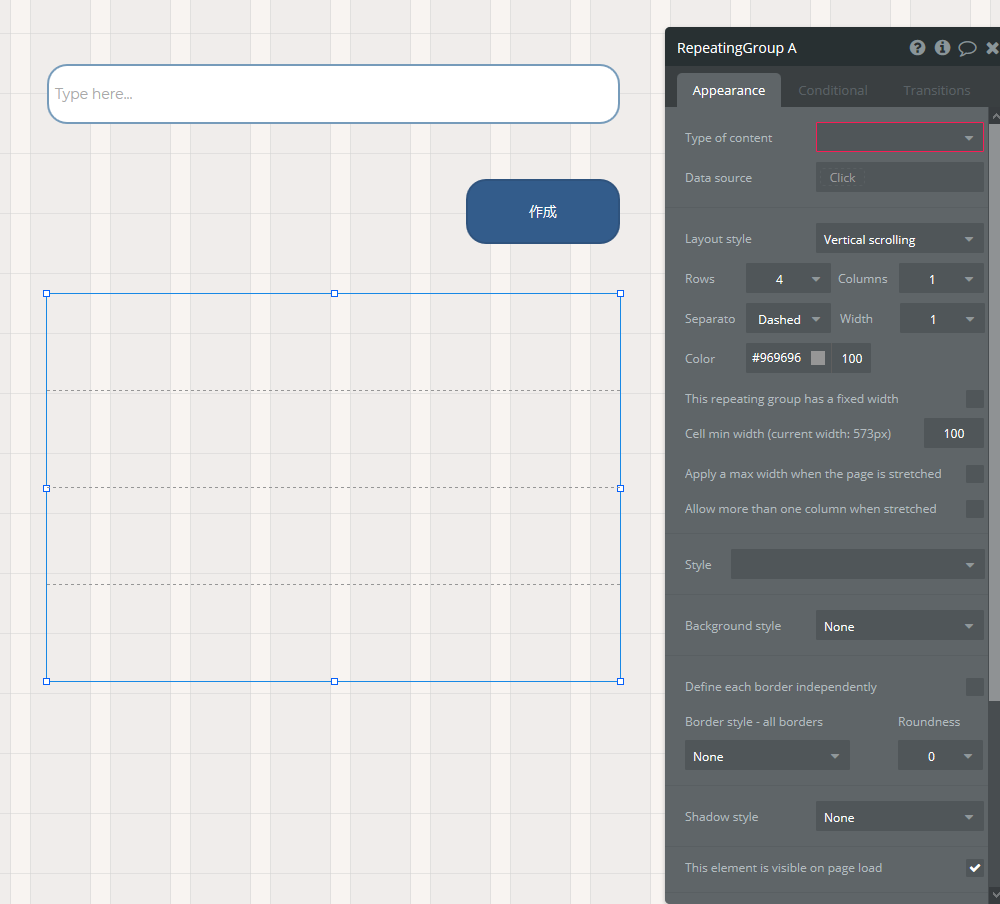
Task: Open the Rows count dropdown
Action: point(788,279)
